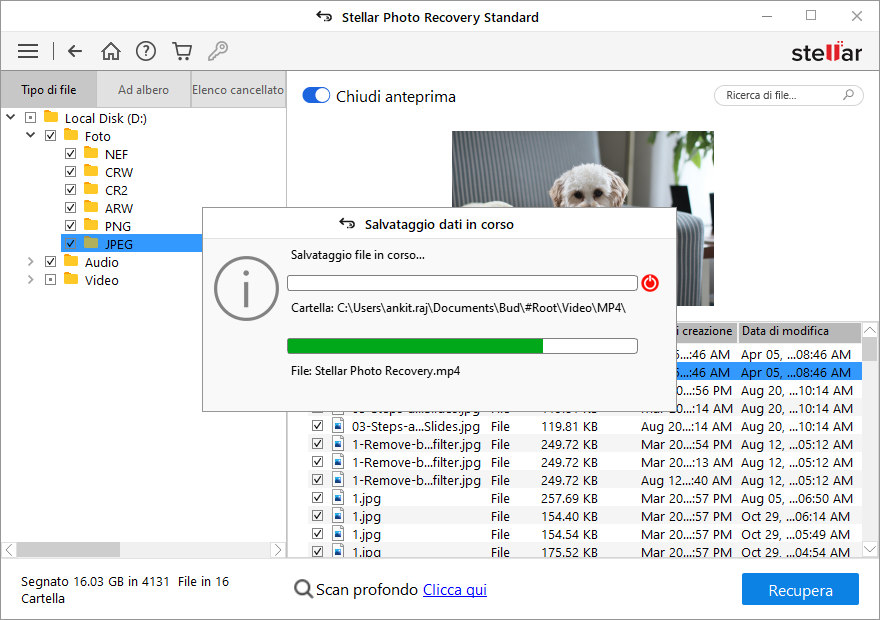Follow the Clicca qui link
This screenshot has width=880, height=620.
454,590
